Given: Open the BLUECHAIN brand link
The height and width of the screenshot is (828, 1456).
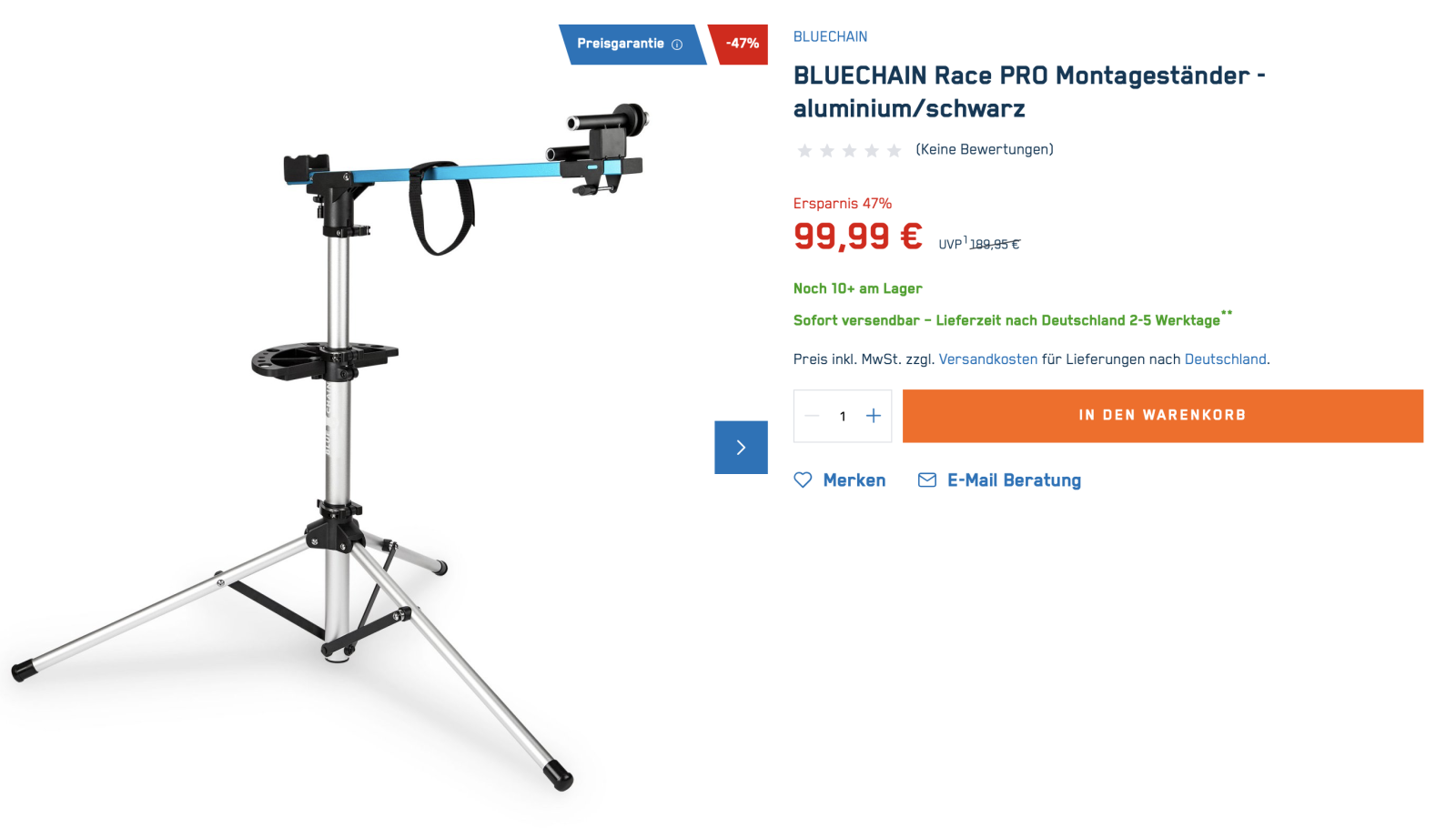Looking at the screenshot, I should click(830, 36).
